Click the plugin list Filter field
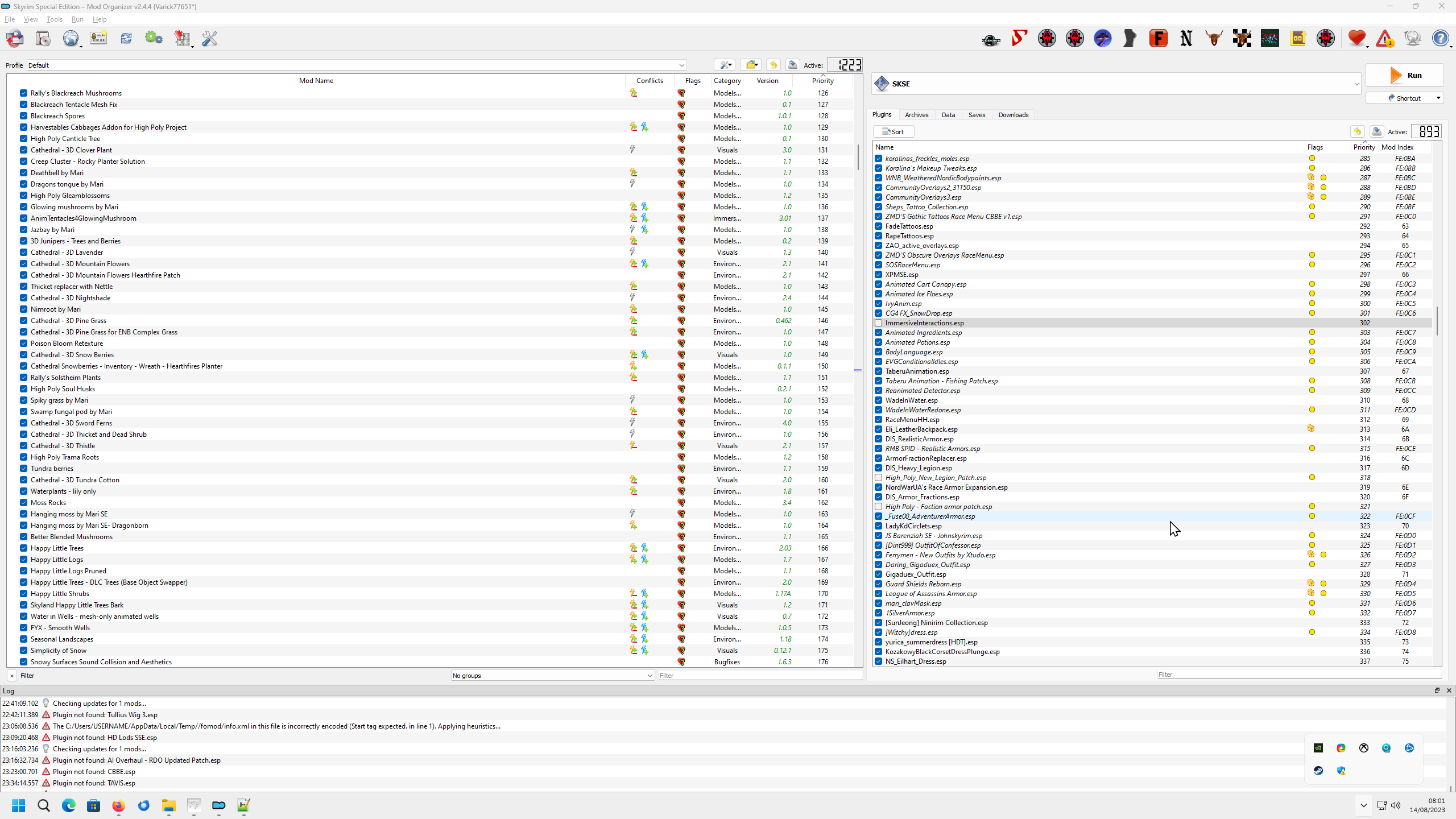The width and height of the screenshot is (1456, 819). (1297, 675)
